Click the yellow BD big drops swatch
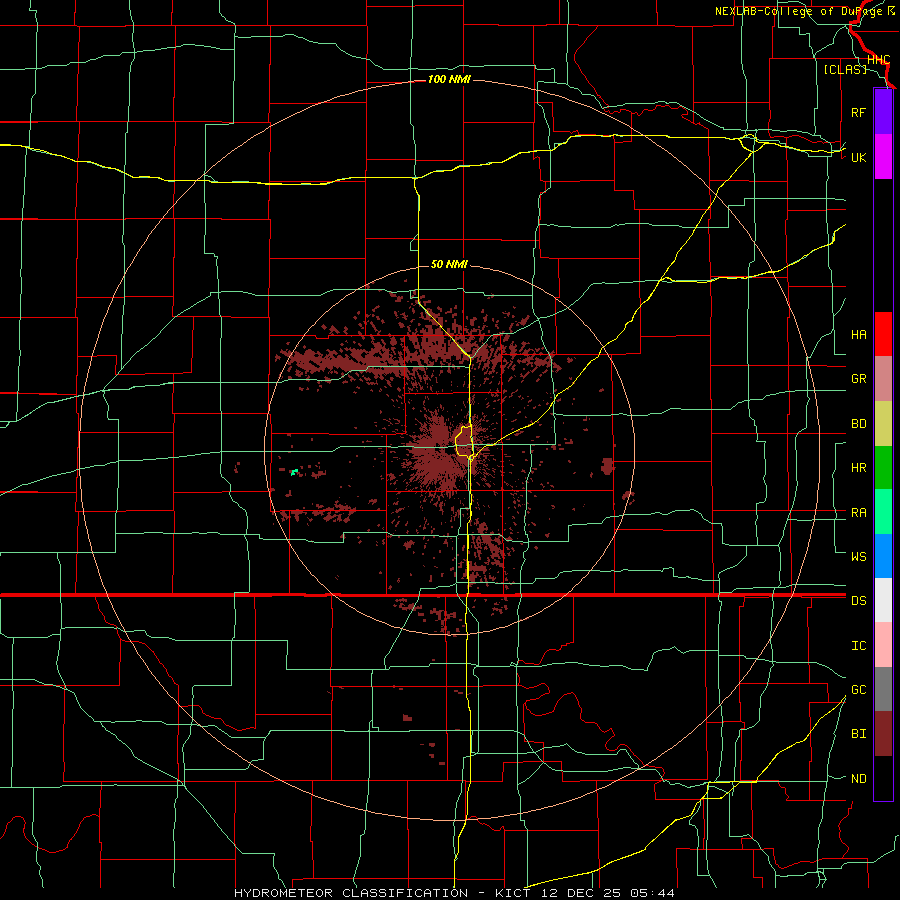Viewport: 900px width, 900px height. (x=883, y=424)
